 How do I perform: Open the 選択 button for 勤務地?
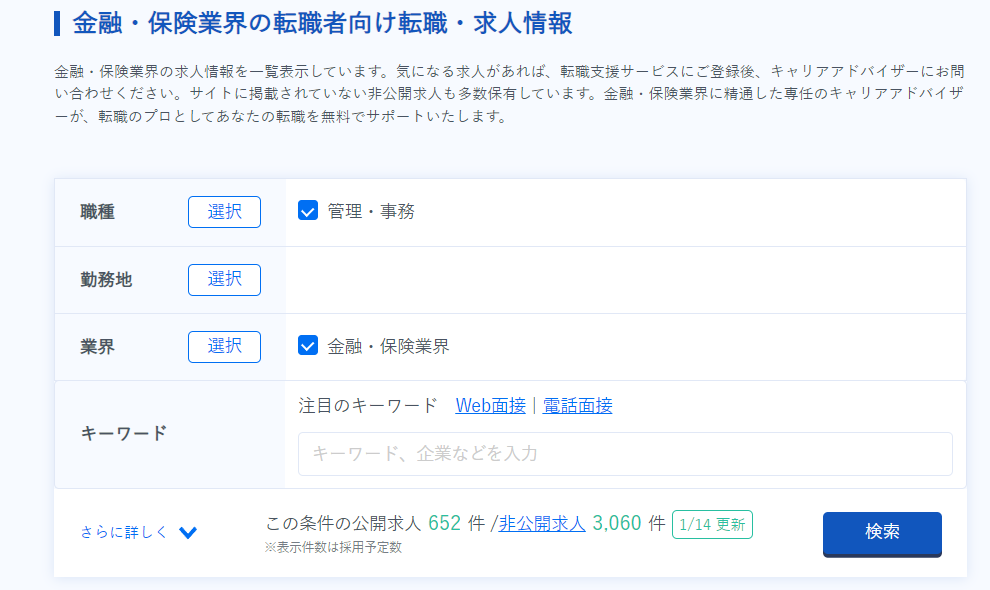tap(224, 279)
